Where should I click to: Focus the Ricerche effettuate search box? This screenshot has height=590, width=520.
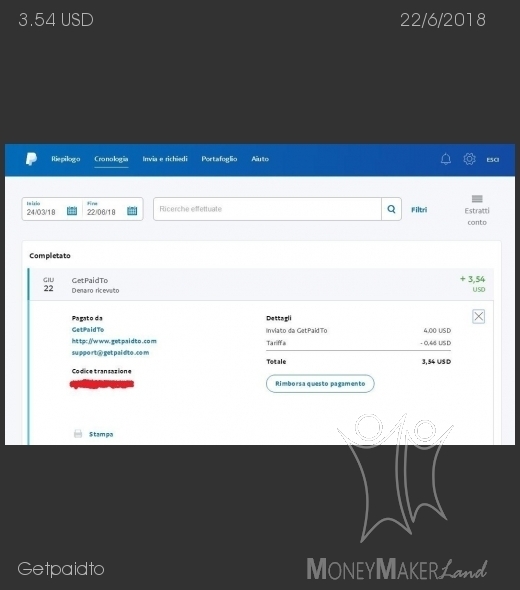268,209
